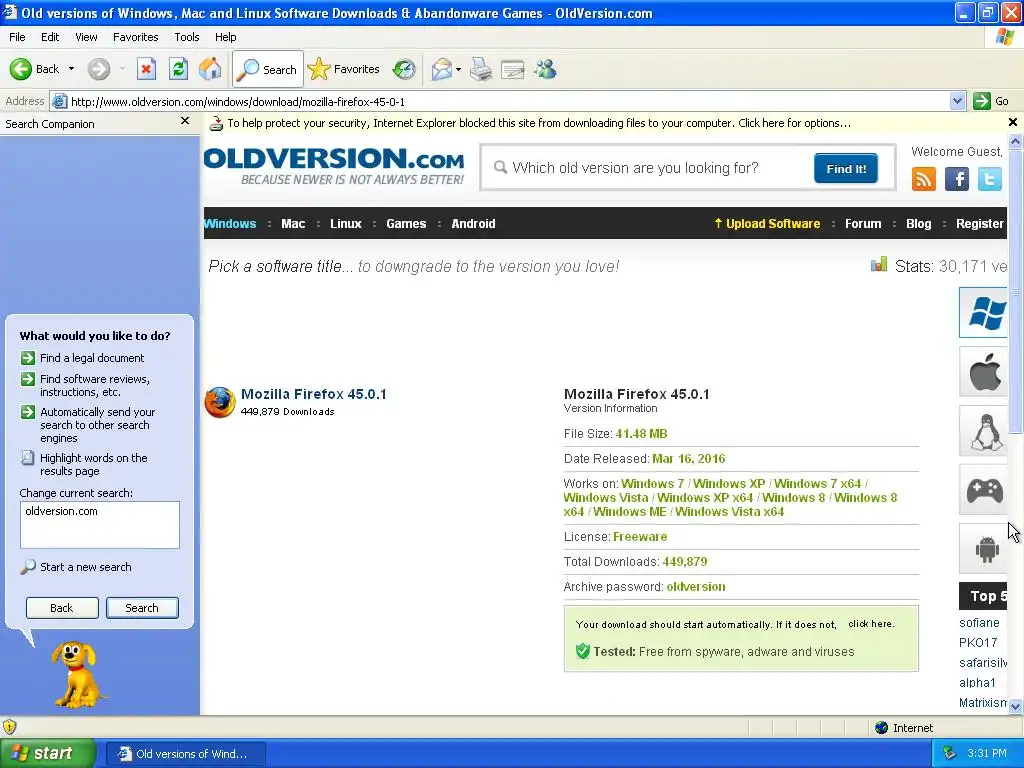Click the Find It! button
Viewport: 1024px width, 768px height.
[846, 168]
